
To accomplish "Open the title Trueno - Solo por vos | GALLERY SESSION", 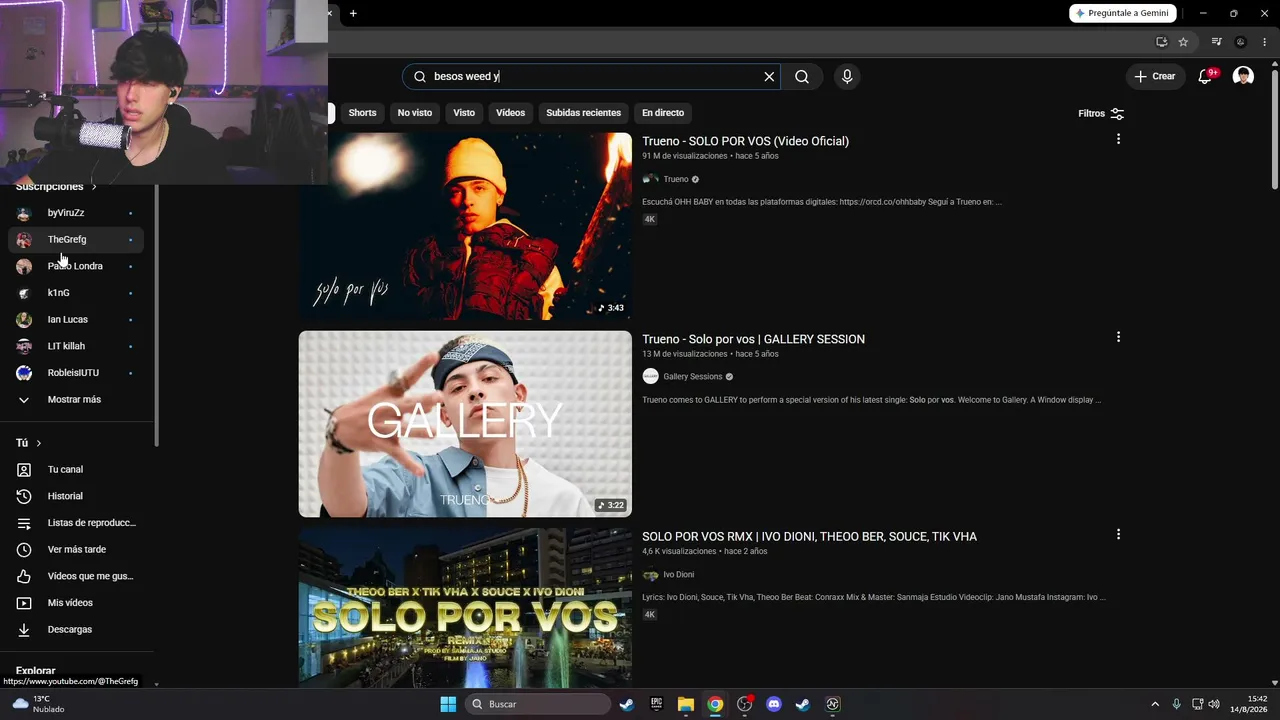I will (753, 339).
